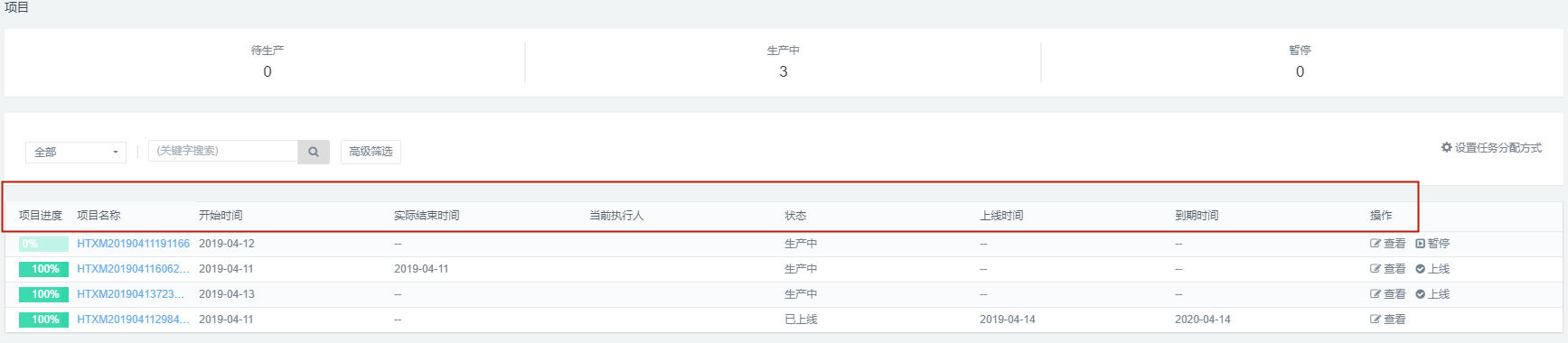This screenshot has height=343, width=1568.
Task: Select the 待生产 status summary tab
Action: point(267,61)
